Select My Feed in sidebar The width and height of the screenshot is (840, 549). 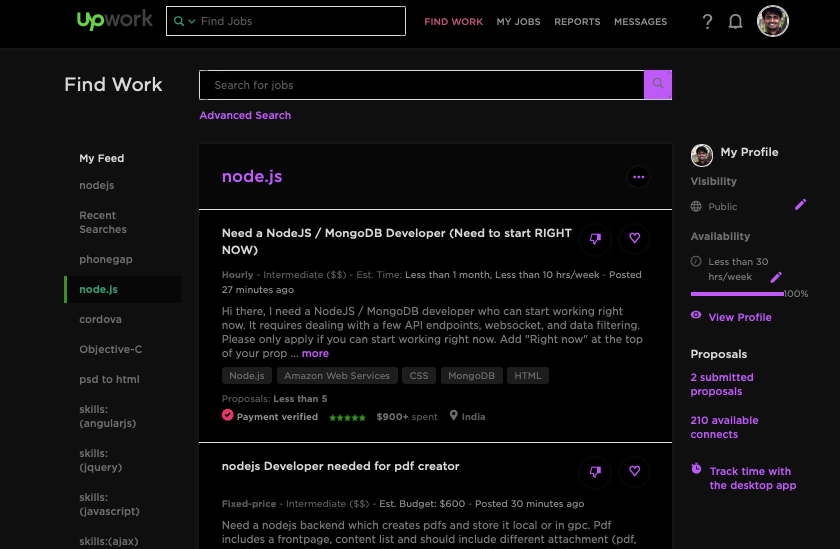click(102, 158)
